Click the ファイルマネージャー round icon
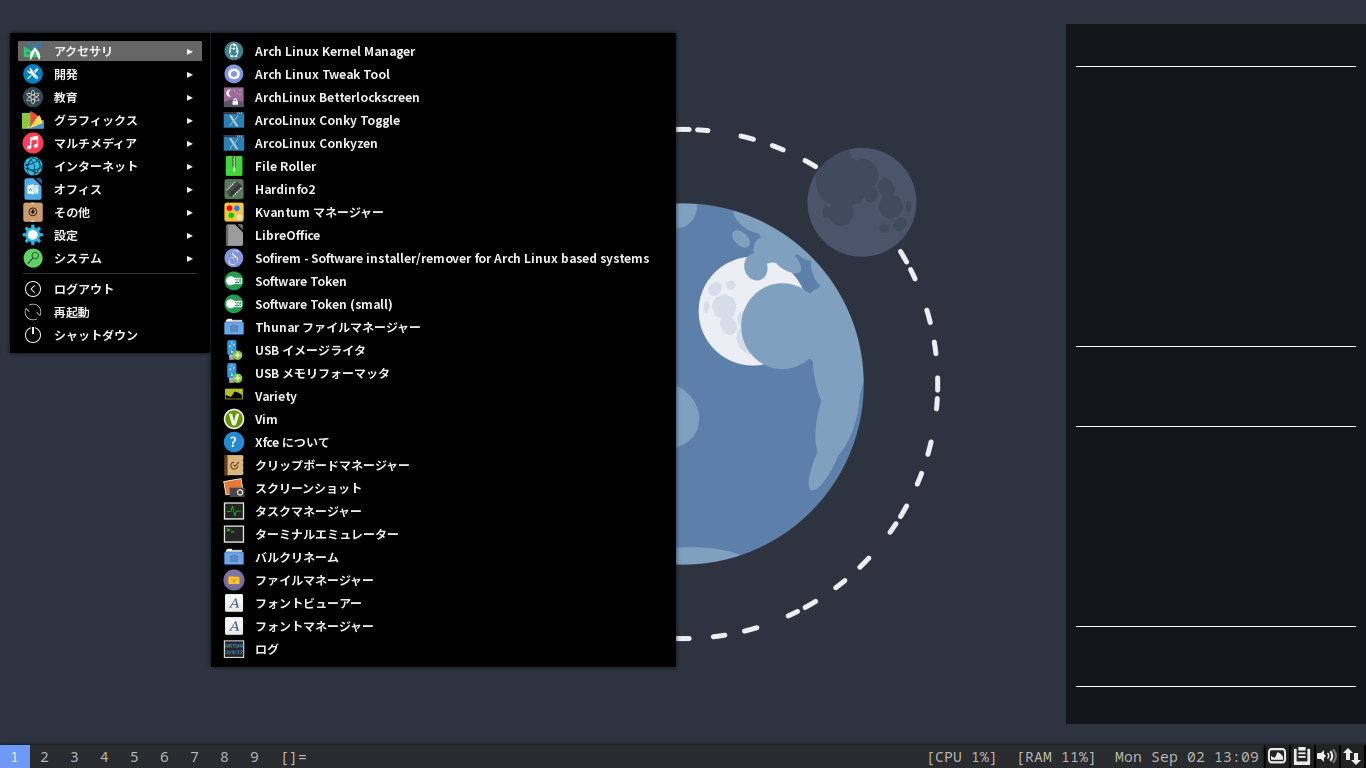Image resolution: width=1366 pixels, height=768 pixels. pyautogui.click(x=234, y=580)
